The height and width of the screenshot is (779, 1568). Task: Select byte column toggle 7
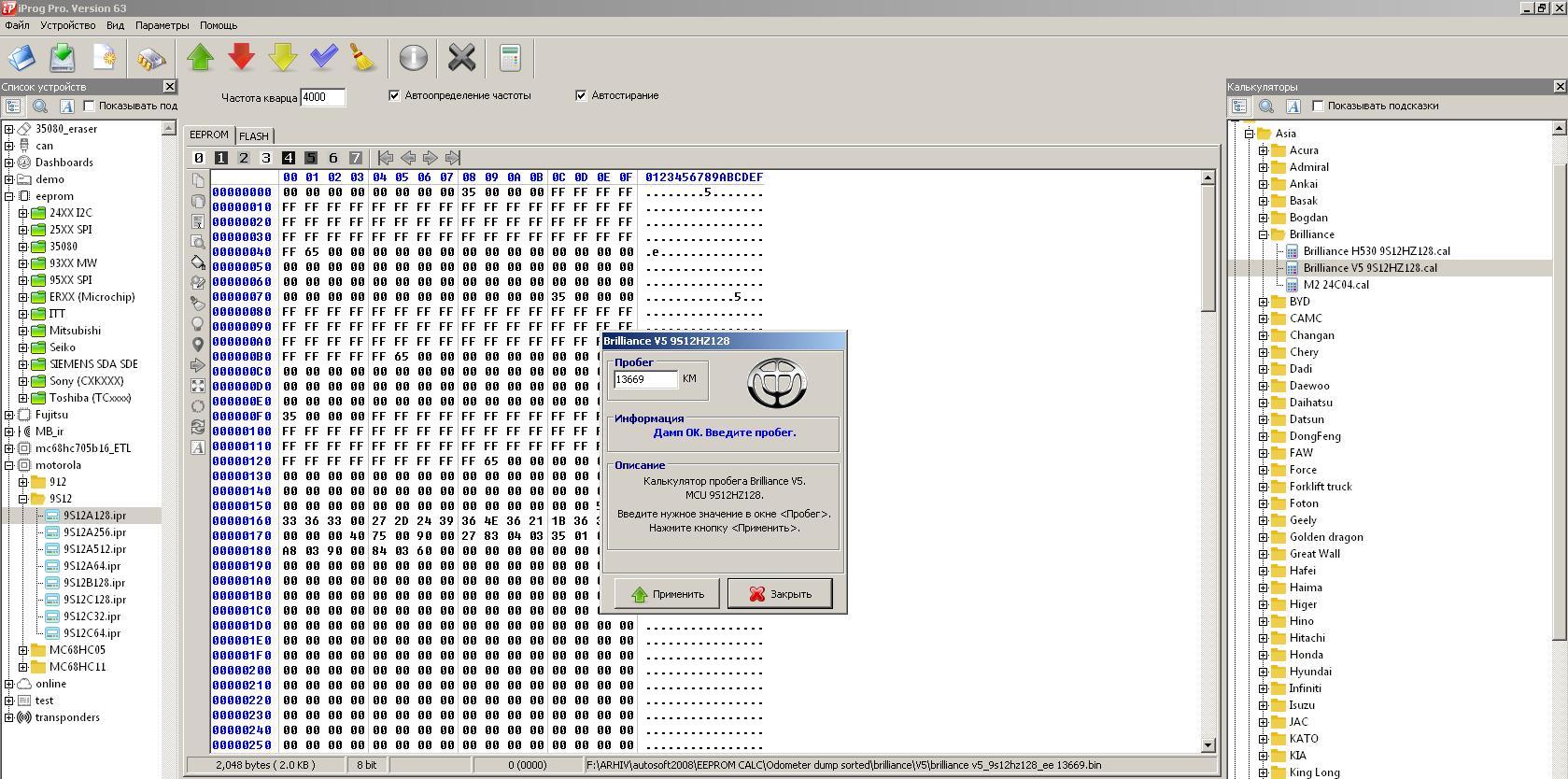coord(355,158)
